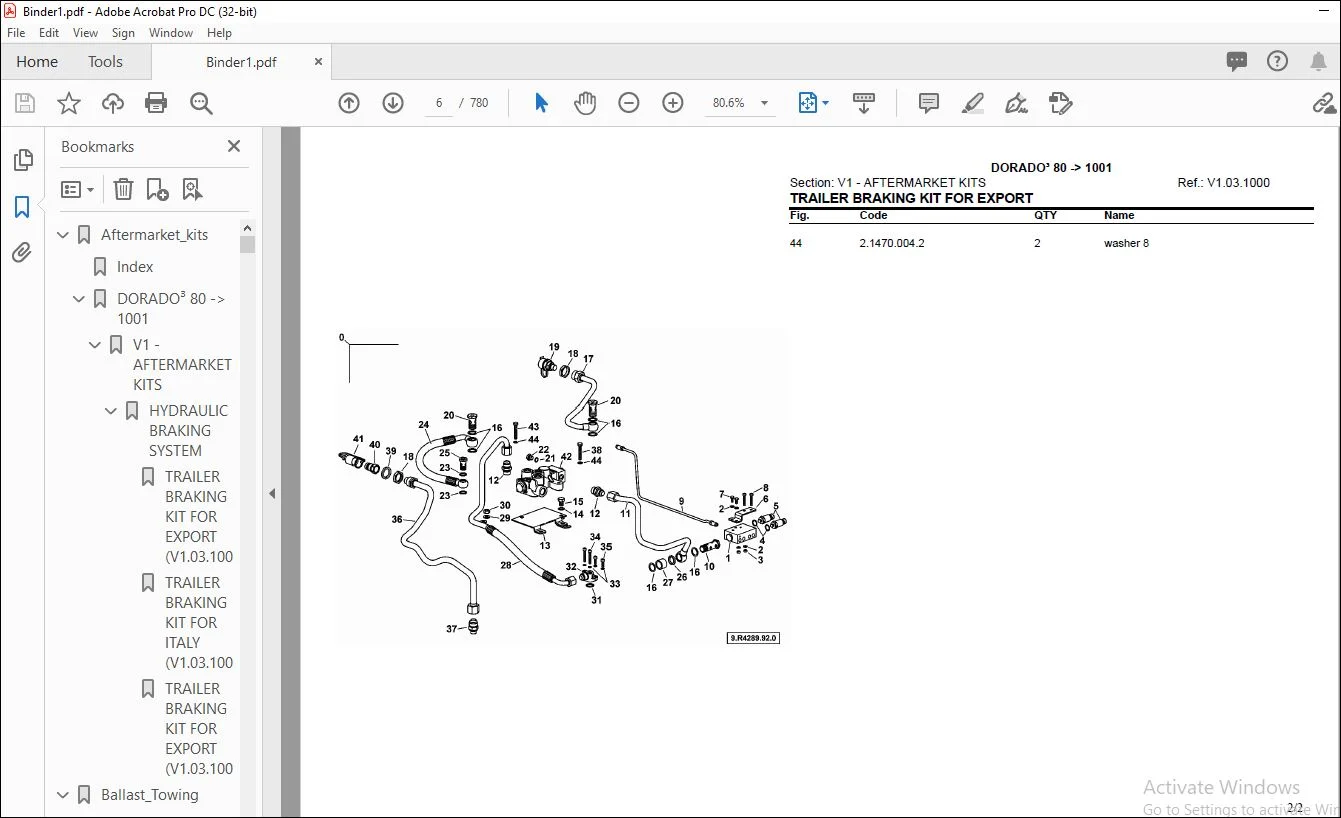This screenshot has height=818, width=1341.
Task: Open the Index bookmark
Action: click(135, 267)
